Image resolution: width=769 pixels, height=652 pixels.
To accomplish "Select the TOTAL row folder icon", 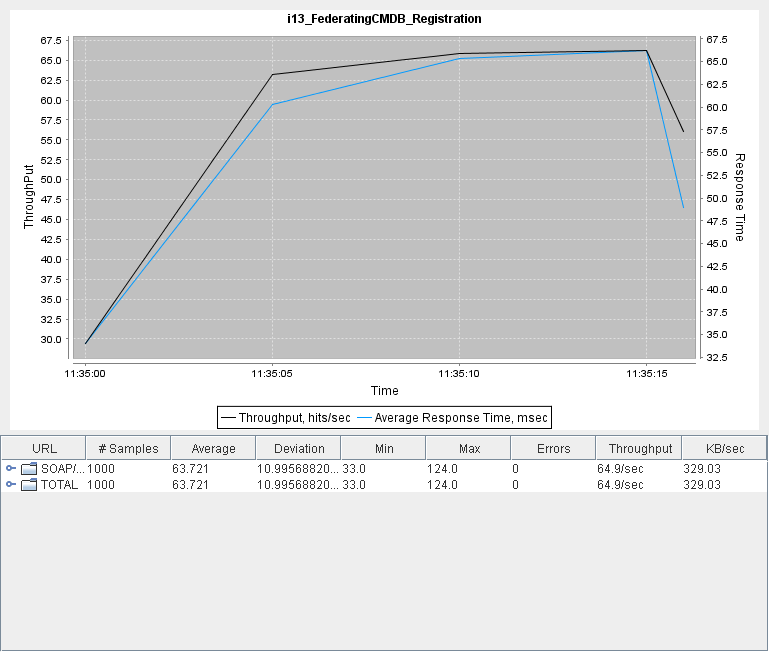I will (x=29, y=485).
